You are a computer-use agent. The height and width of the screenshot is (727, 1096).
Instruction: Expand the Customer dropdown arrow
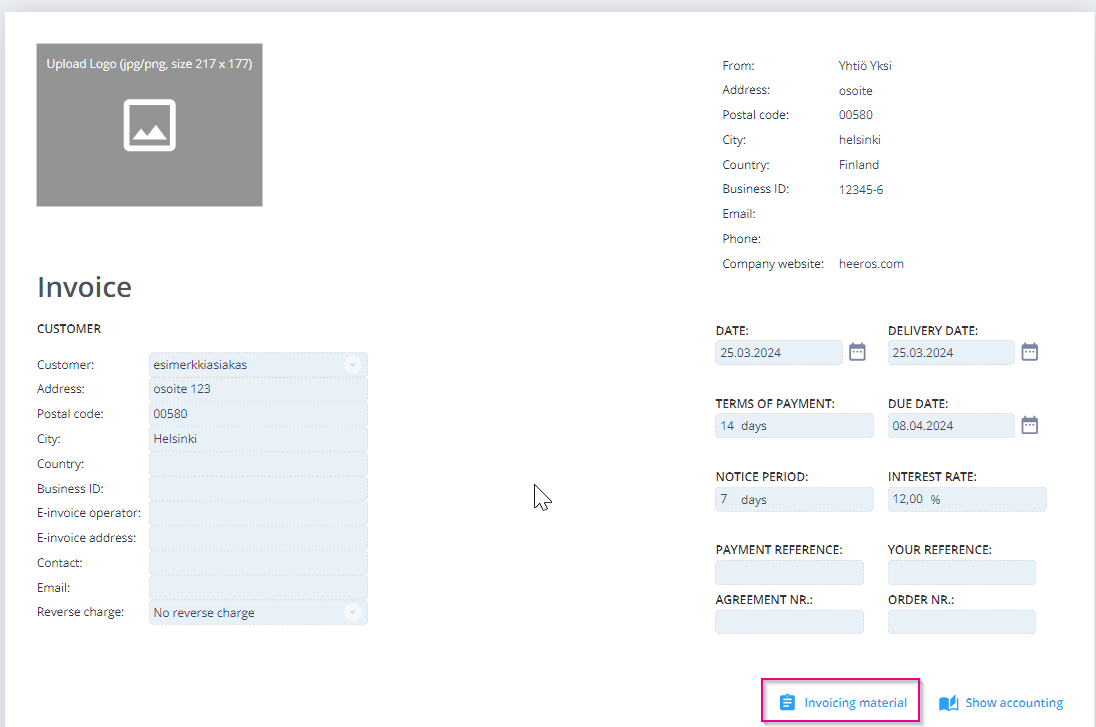(x=352, y=364)
